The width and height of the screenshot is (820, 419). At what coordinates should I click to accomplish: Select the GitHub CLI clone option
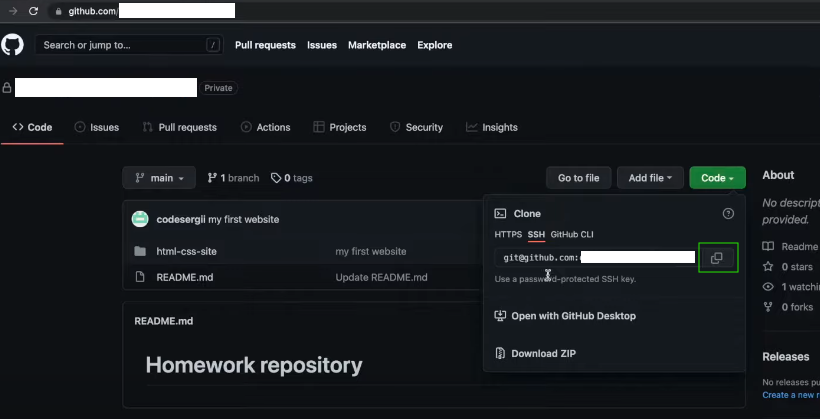tap(572, 234)
